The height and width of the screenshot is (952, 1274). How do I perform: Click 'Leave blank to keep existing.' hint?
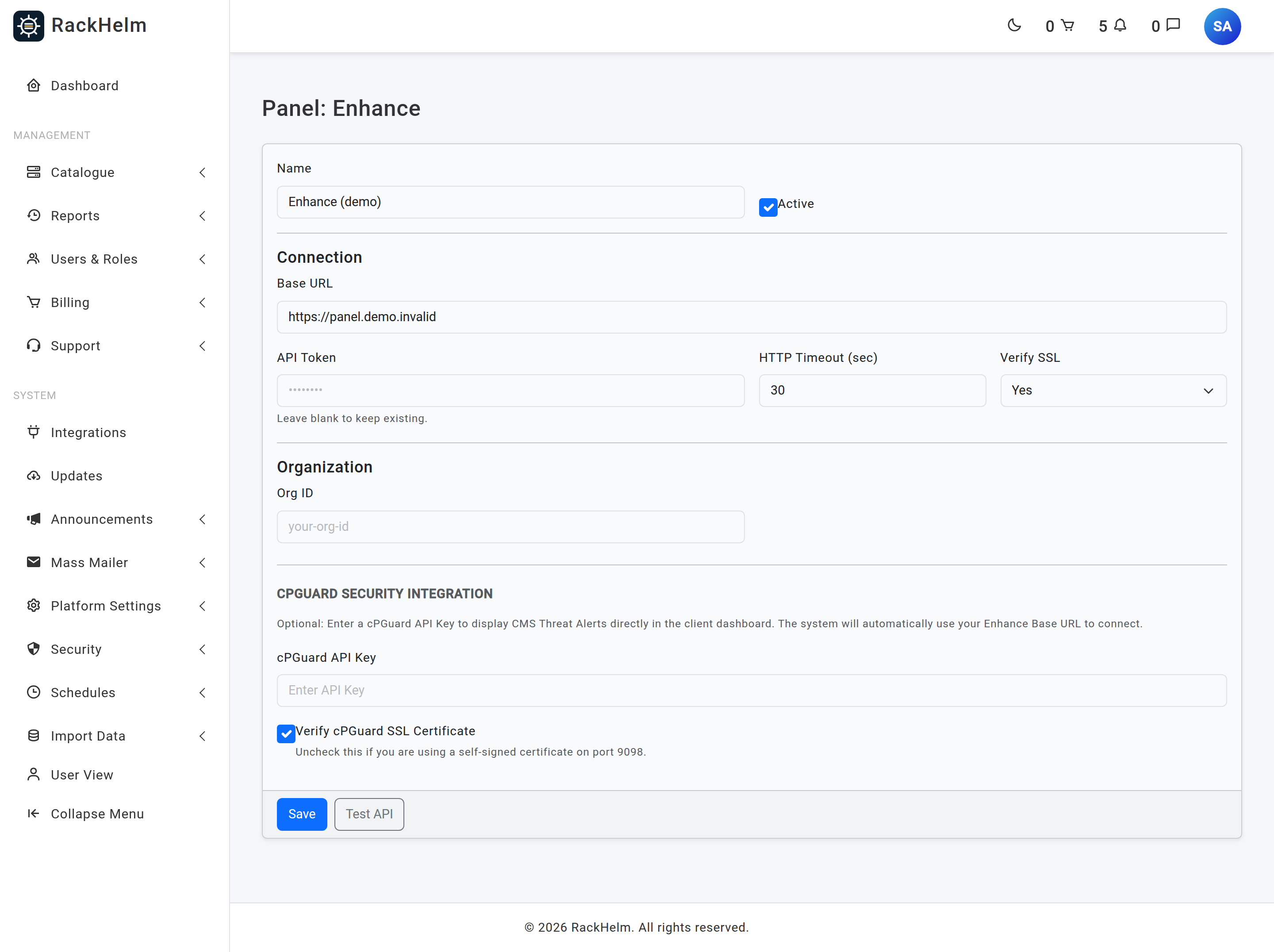click(x=352, y=418)
